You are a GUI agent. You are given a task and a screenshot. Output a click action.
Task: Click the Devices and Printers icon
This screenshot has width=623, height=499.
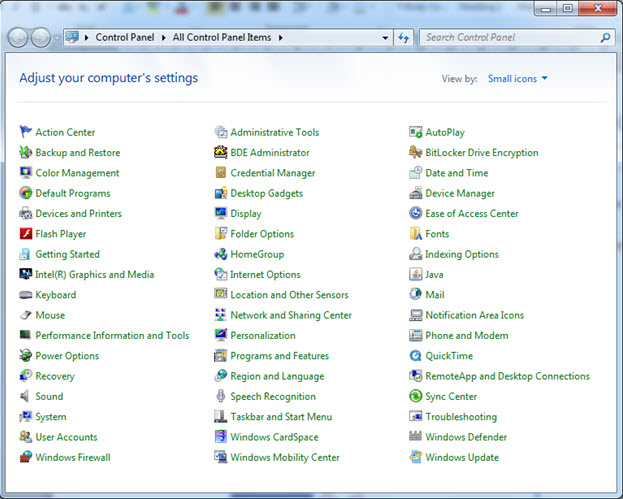click(25, 213)
